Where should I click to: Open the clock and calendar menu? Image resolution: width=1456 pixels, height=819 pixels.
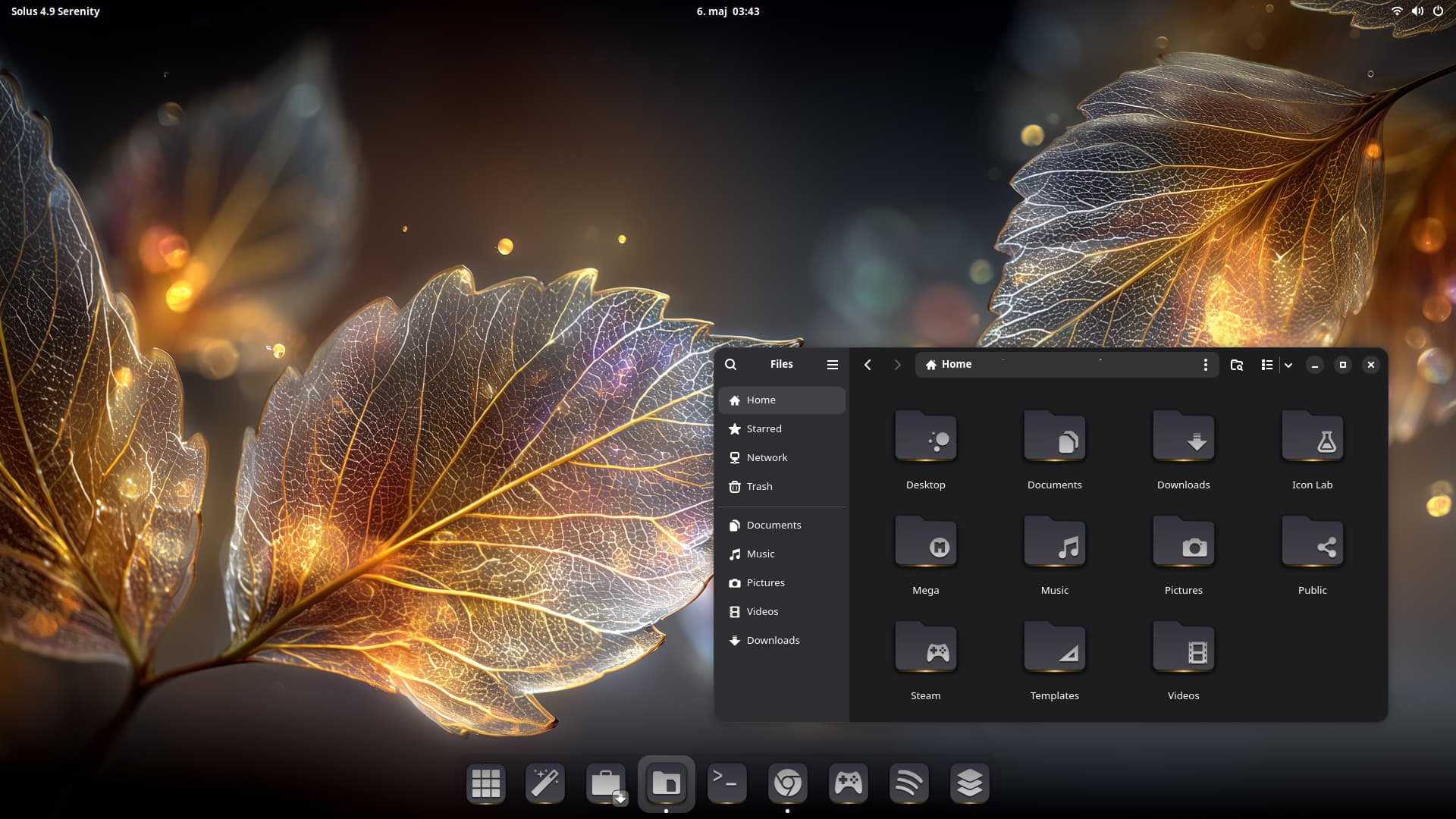click(x=728, y=11)
